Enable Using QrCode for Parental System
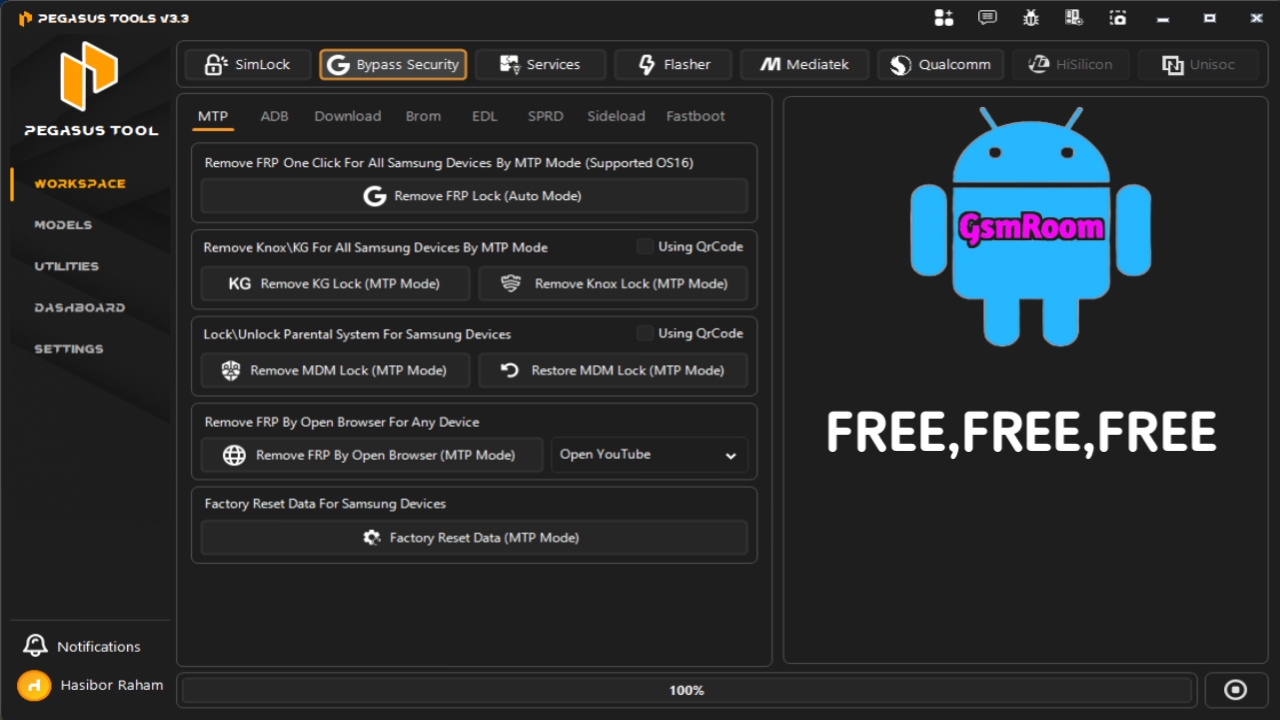 click(x=645, y=333)
